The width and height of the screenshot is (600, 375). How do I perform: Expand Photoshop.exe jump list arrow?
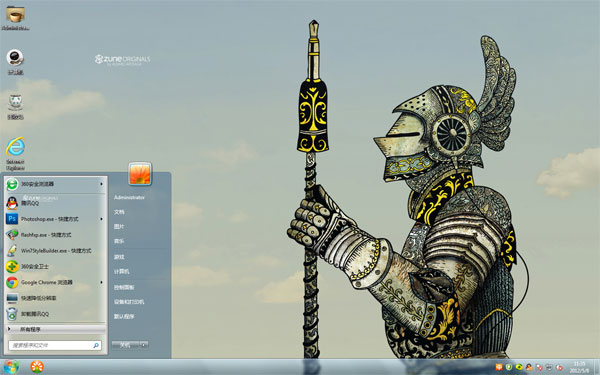(x=101, y=219)
